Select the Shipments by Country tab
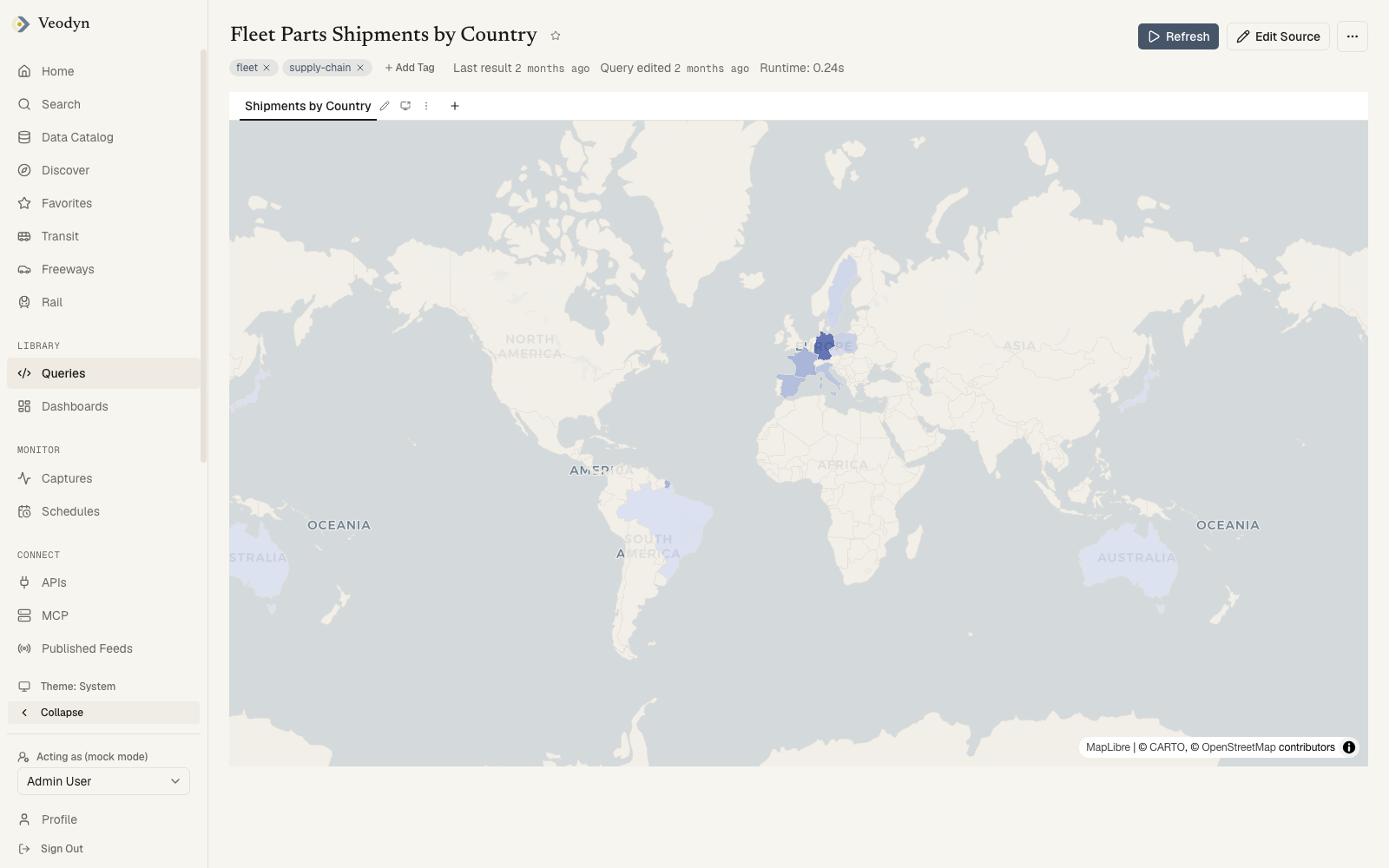This screenshot has height=868, width=1389. (x=308, y=106)
